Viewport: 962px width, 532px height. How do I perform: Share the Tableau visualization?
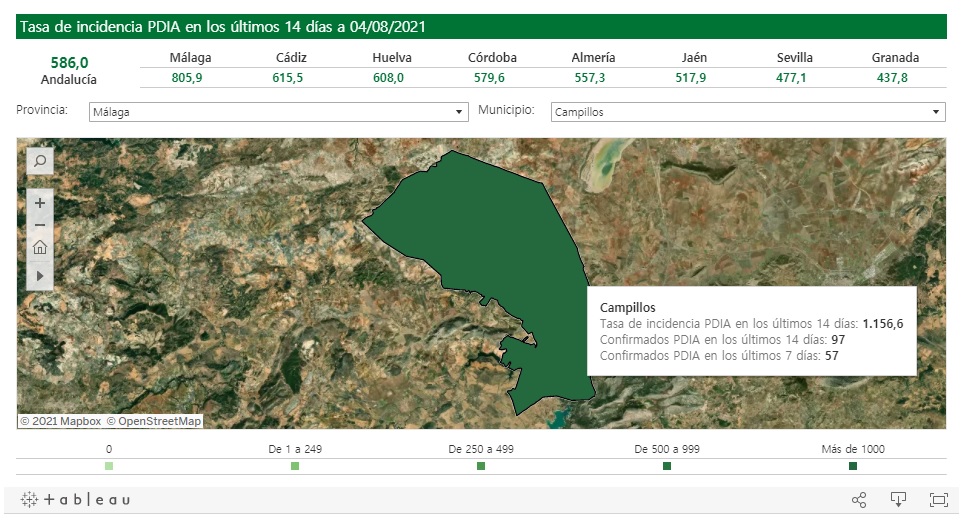tap(859, 499)
